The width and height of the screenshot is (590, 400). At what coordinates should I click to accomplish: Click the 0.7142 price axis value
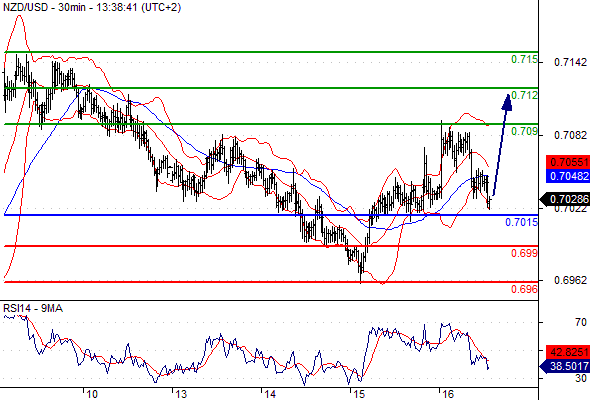[570, 62]
